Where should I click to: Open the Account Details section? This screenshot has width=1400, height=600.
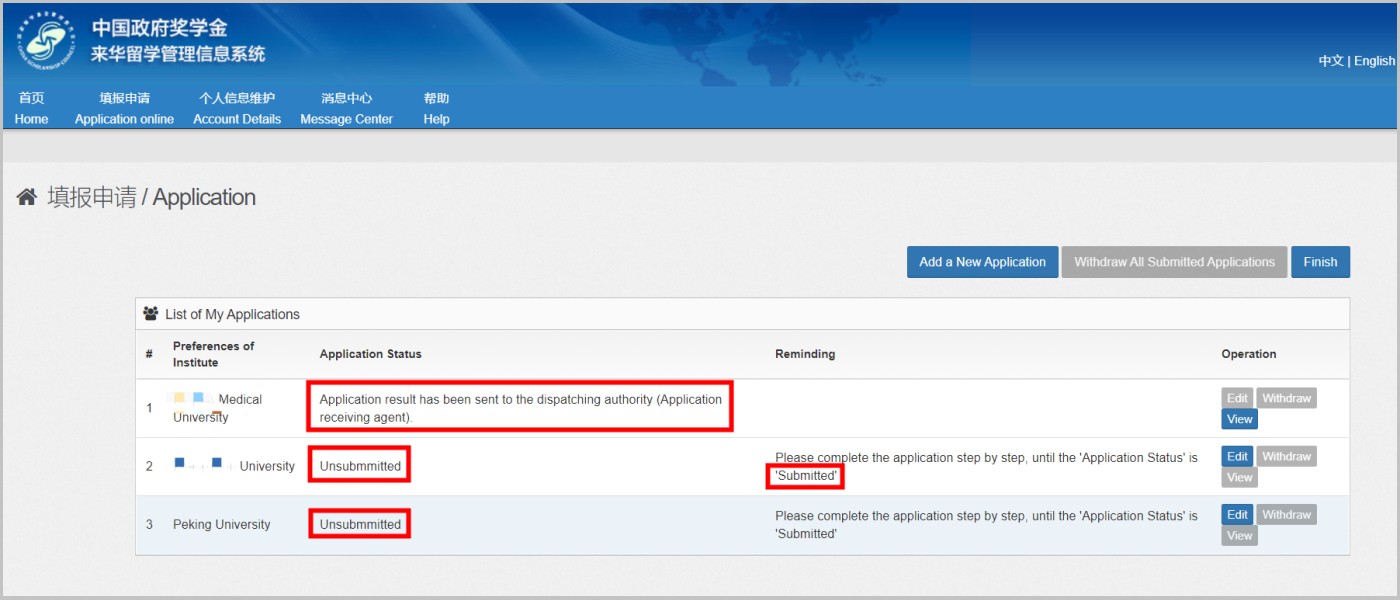236,108
